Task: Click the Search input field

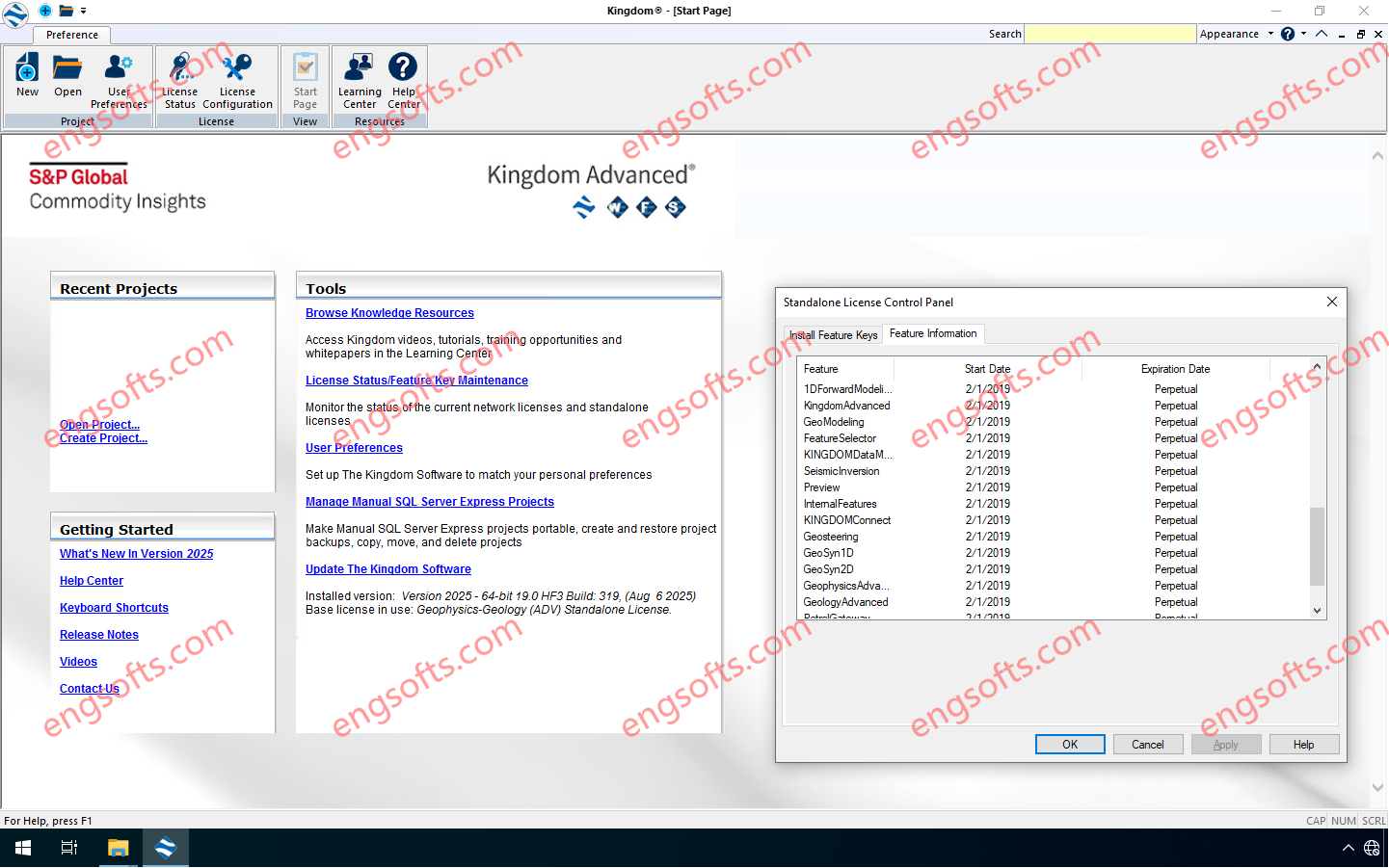Action: 1109,34
